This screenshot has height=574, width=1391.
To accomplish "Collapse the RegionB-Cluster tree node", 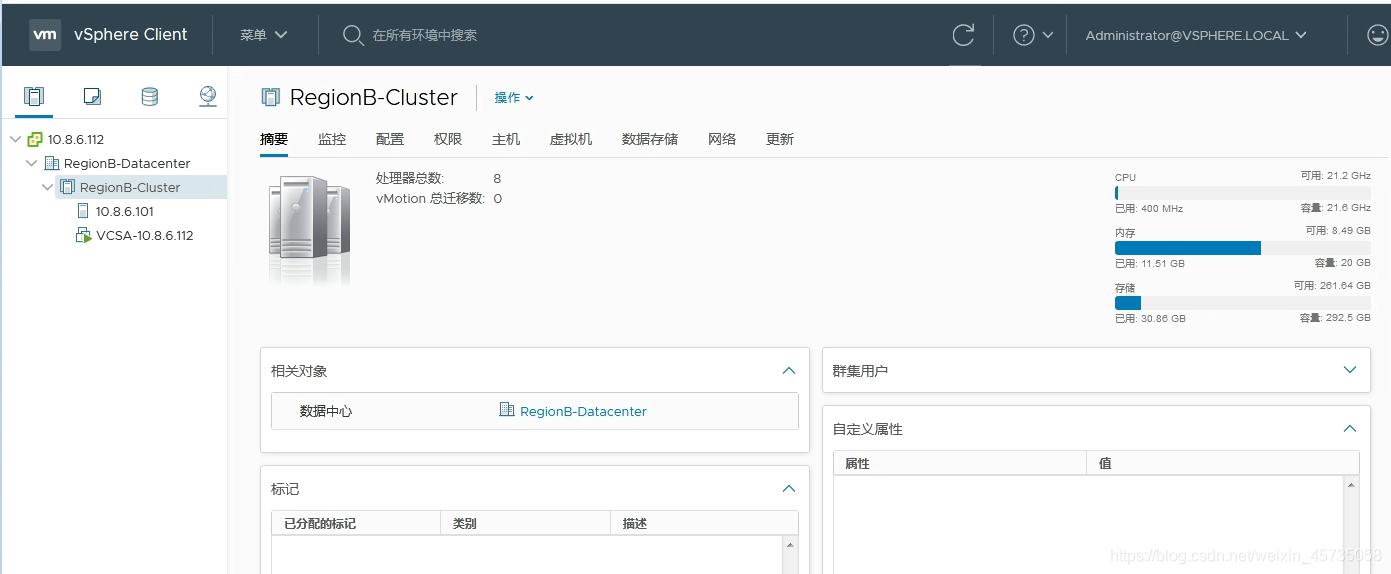I will pos(47,187).
